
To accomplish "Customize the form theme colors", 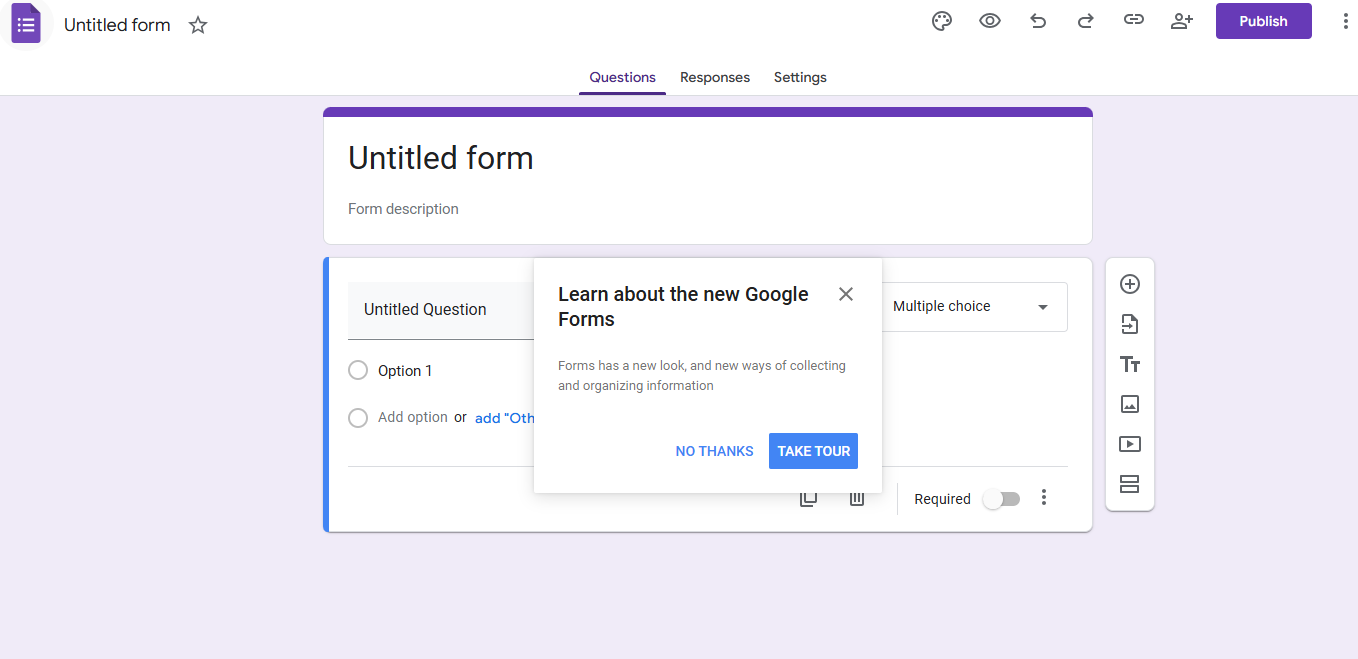I will pyautogui.click(x=941, y=20).
